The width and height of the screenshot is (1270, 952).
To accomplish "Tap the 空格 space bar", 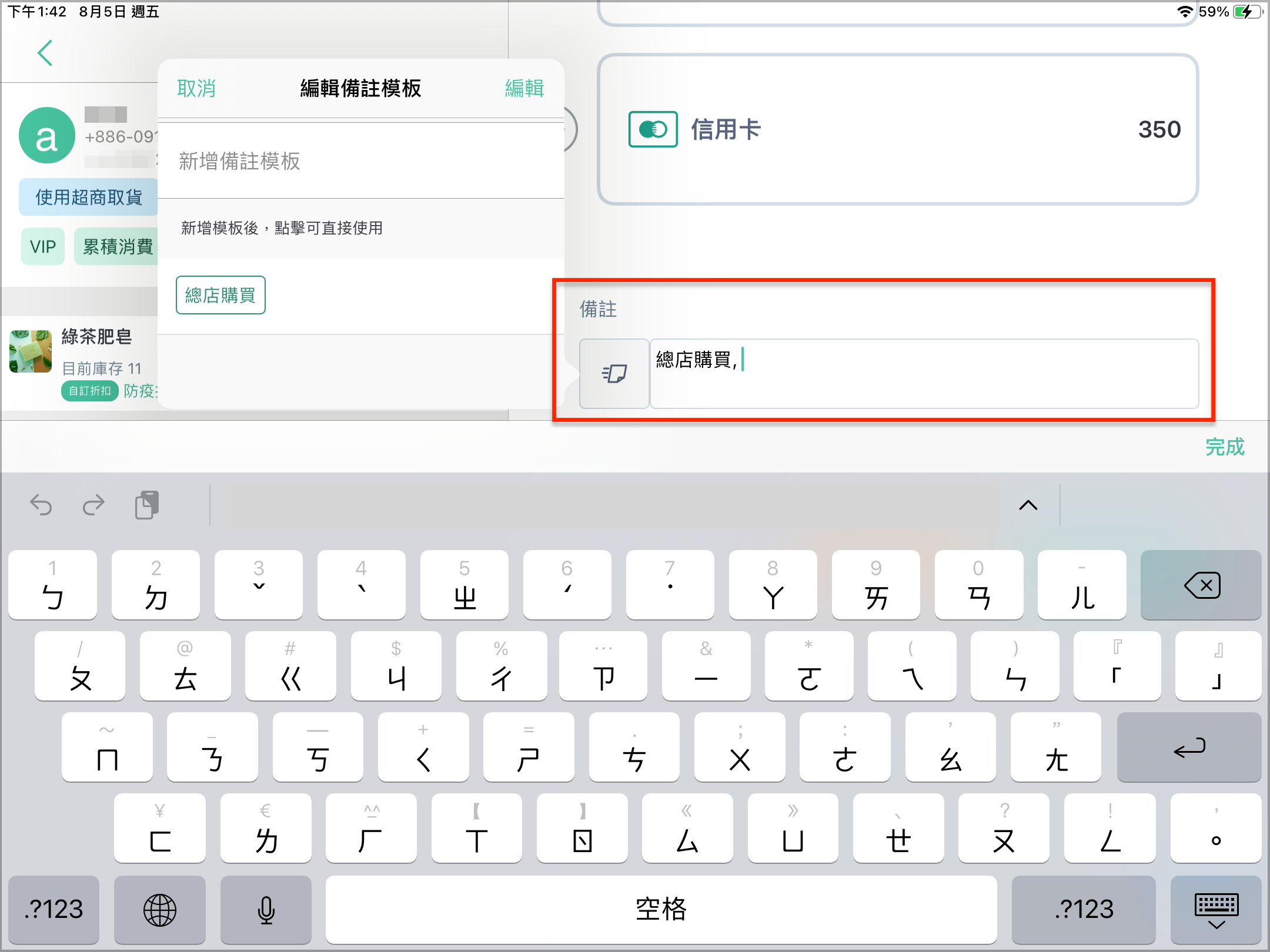I will coord(661,909).
